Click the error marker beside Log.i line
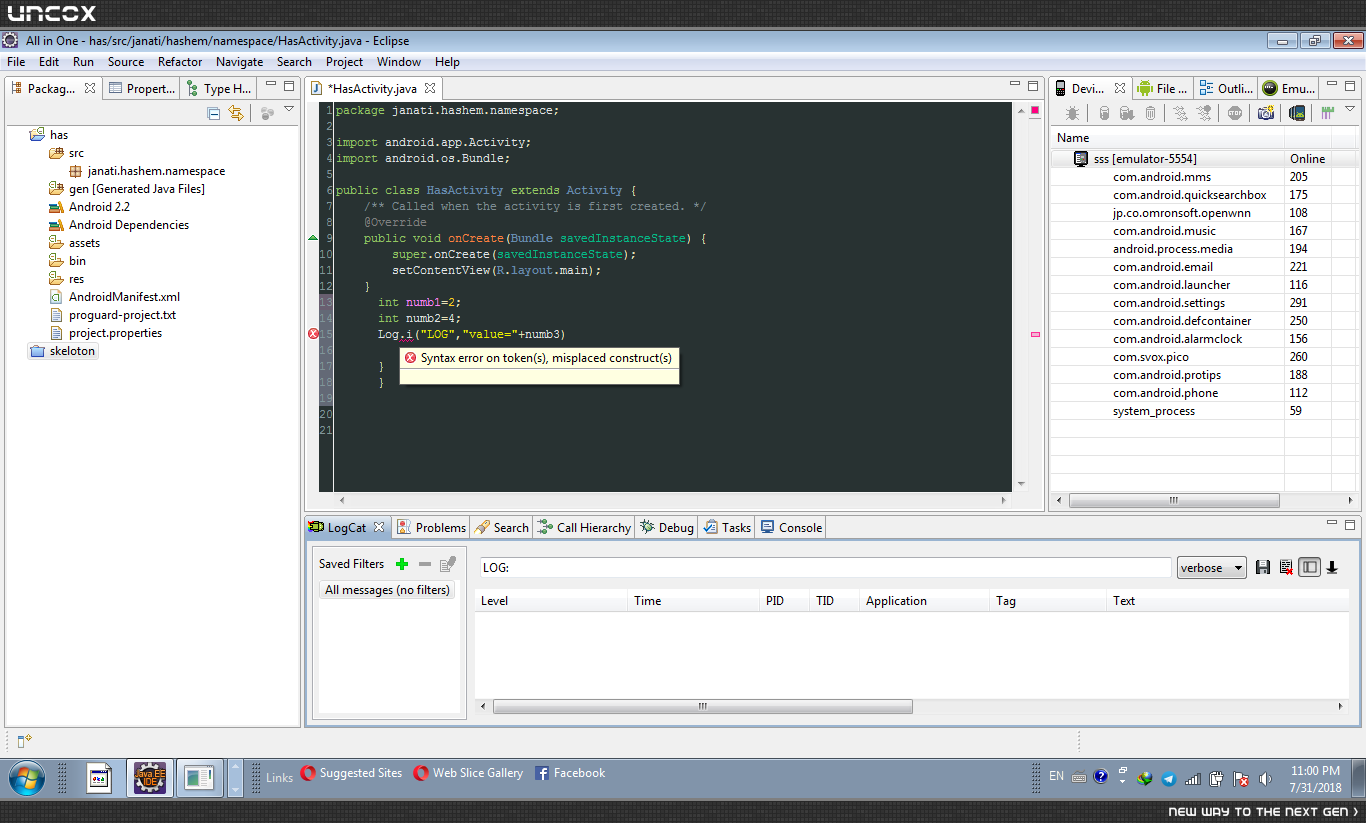 click(x=313, y=334)
